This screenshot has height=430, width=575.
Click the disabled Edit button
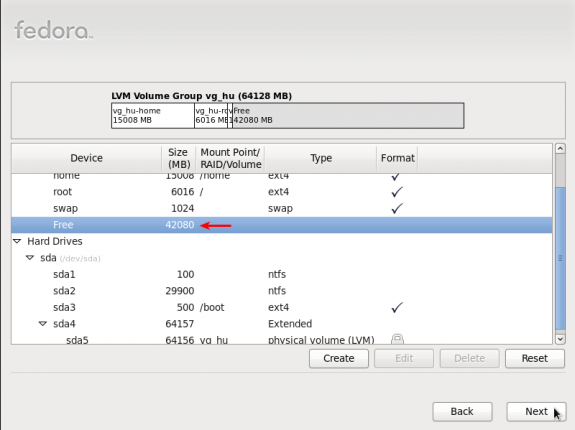tap(404, 358)
